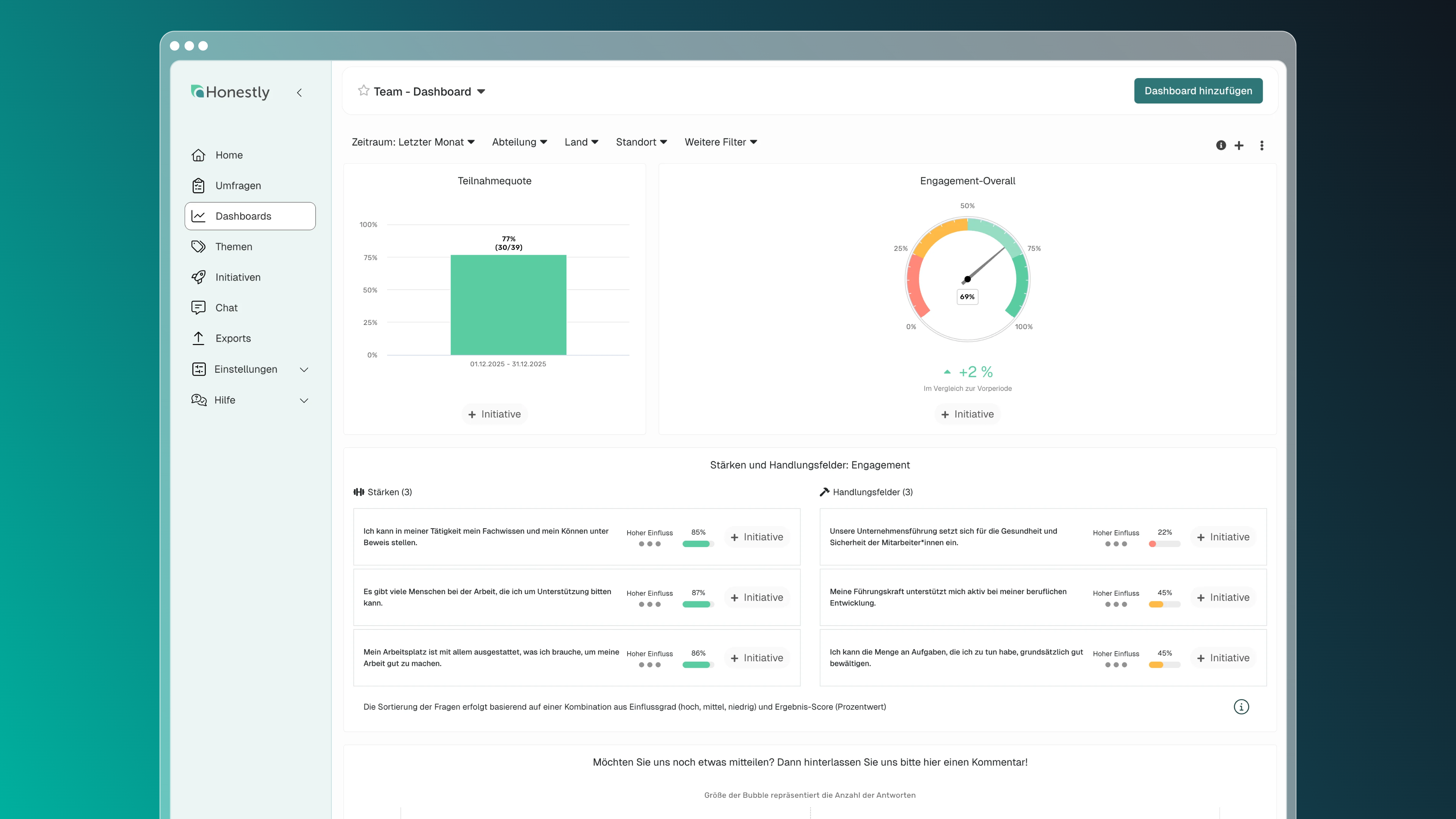Collapse the sidebar with the left chevron
The image size is (1456, 819).
click(300, 93)
